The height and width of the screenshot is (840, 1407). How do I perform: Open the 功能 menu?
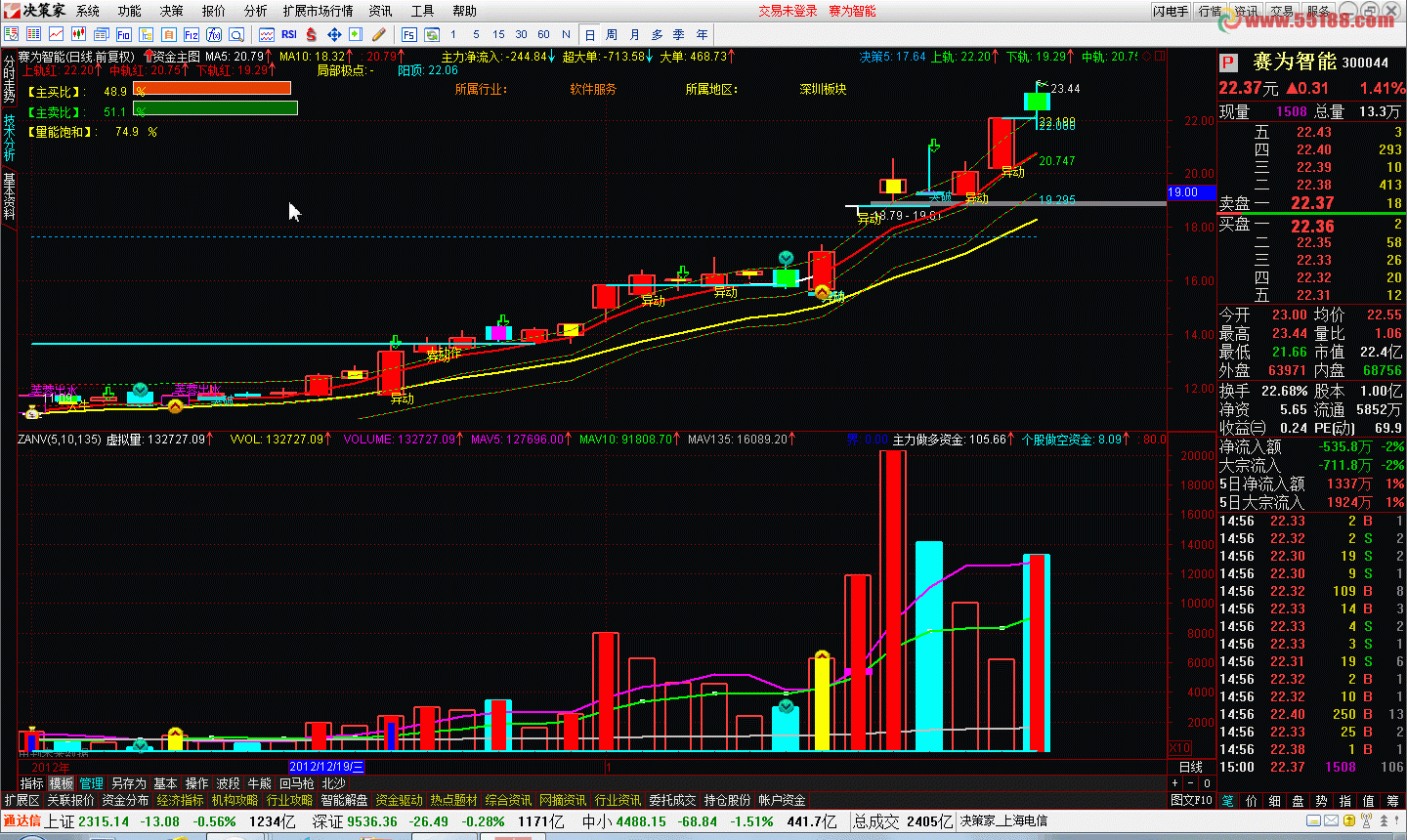(x=130, y=11)
